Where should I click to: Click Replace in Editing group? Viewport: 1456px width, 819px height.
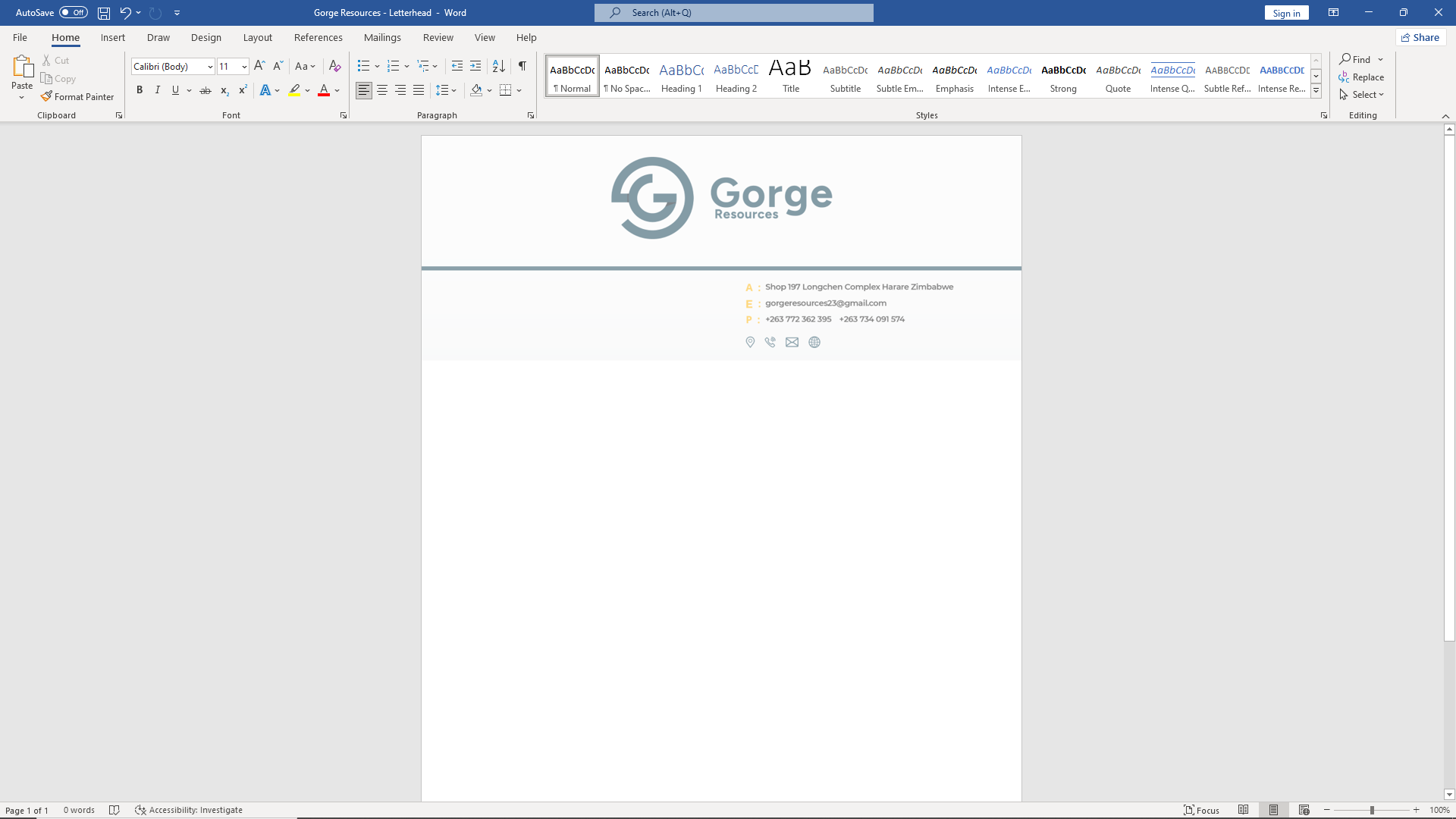(x=1362, y=77)
